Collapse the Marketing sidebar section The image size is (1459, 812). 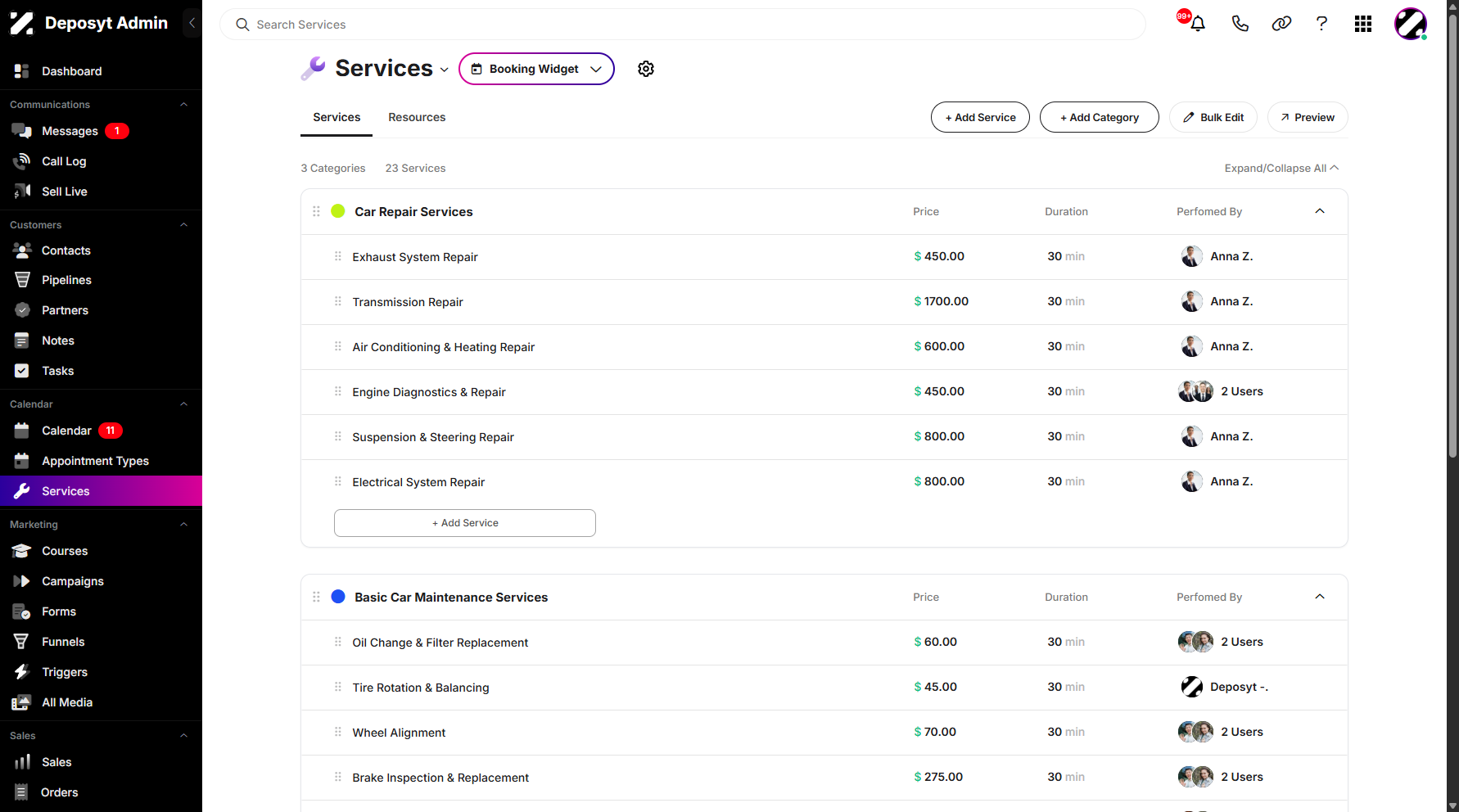183,525
